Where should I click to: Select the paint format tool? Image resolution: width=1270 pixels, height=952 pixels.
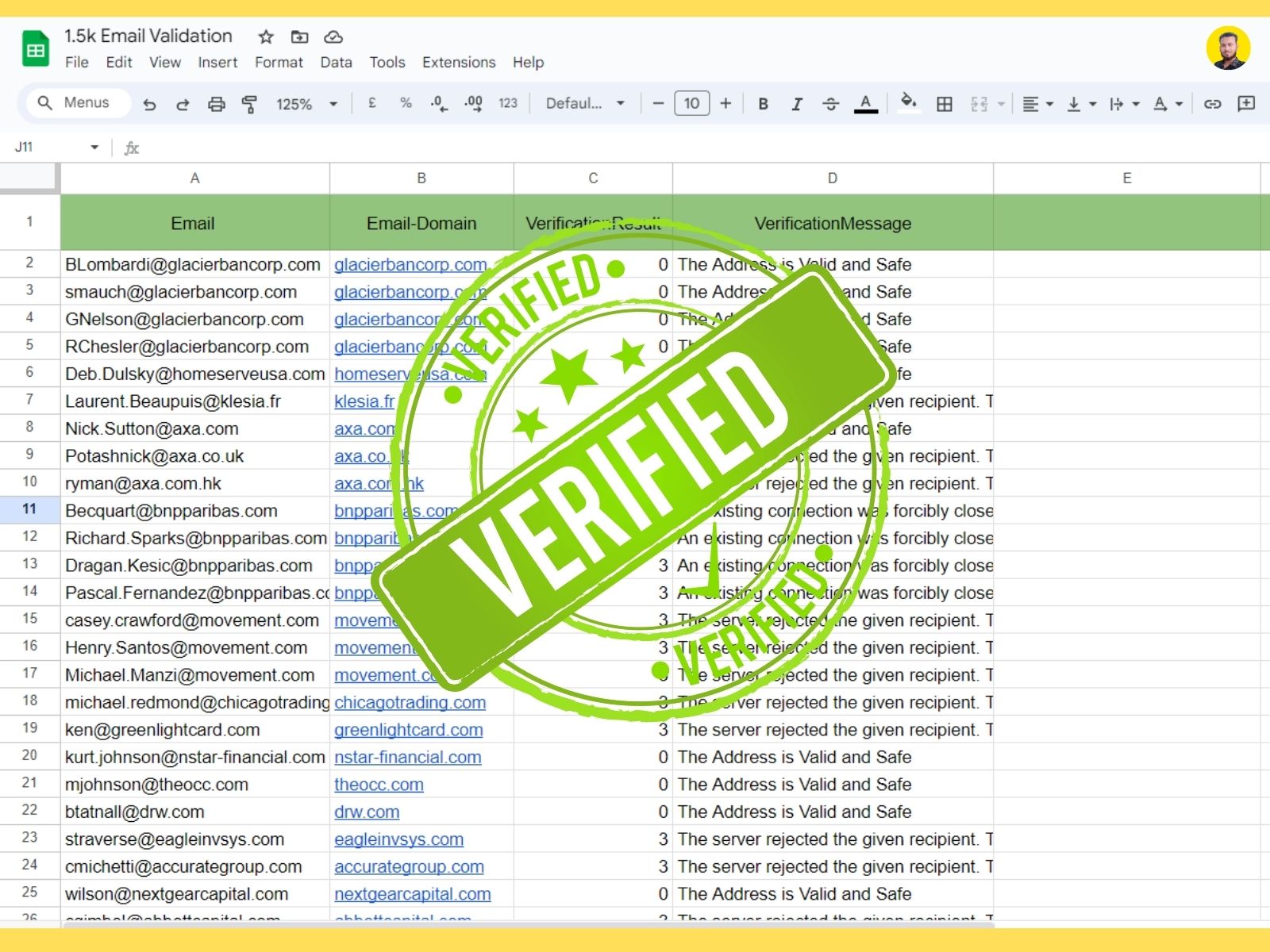pos(249,103)
